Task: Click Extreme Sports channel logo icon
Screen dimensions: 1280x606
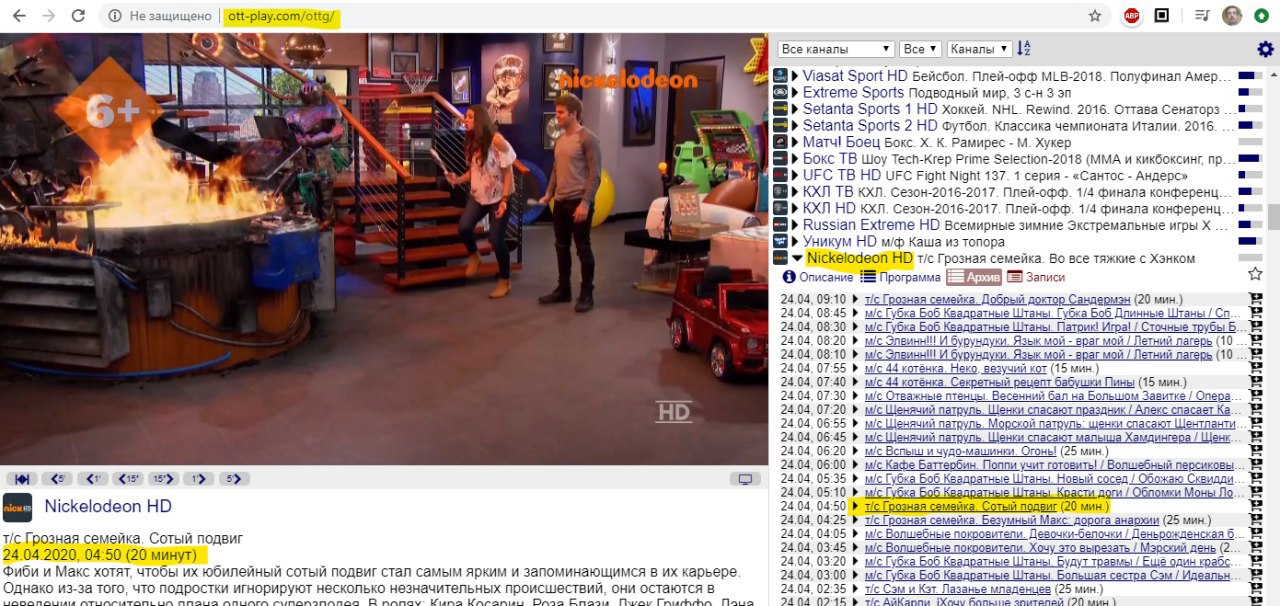Action: coord(781,93)
